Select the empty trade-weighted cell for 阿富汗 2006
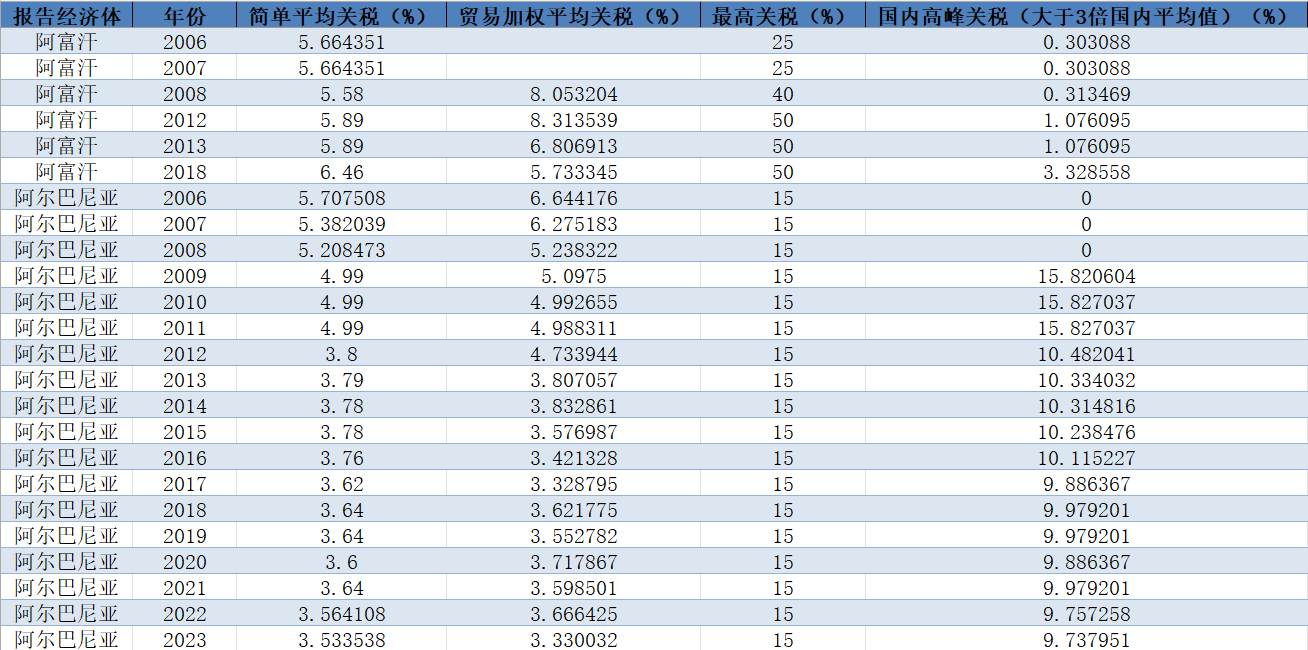Screen dimensions: 1308x650 (x=572, y=42)
